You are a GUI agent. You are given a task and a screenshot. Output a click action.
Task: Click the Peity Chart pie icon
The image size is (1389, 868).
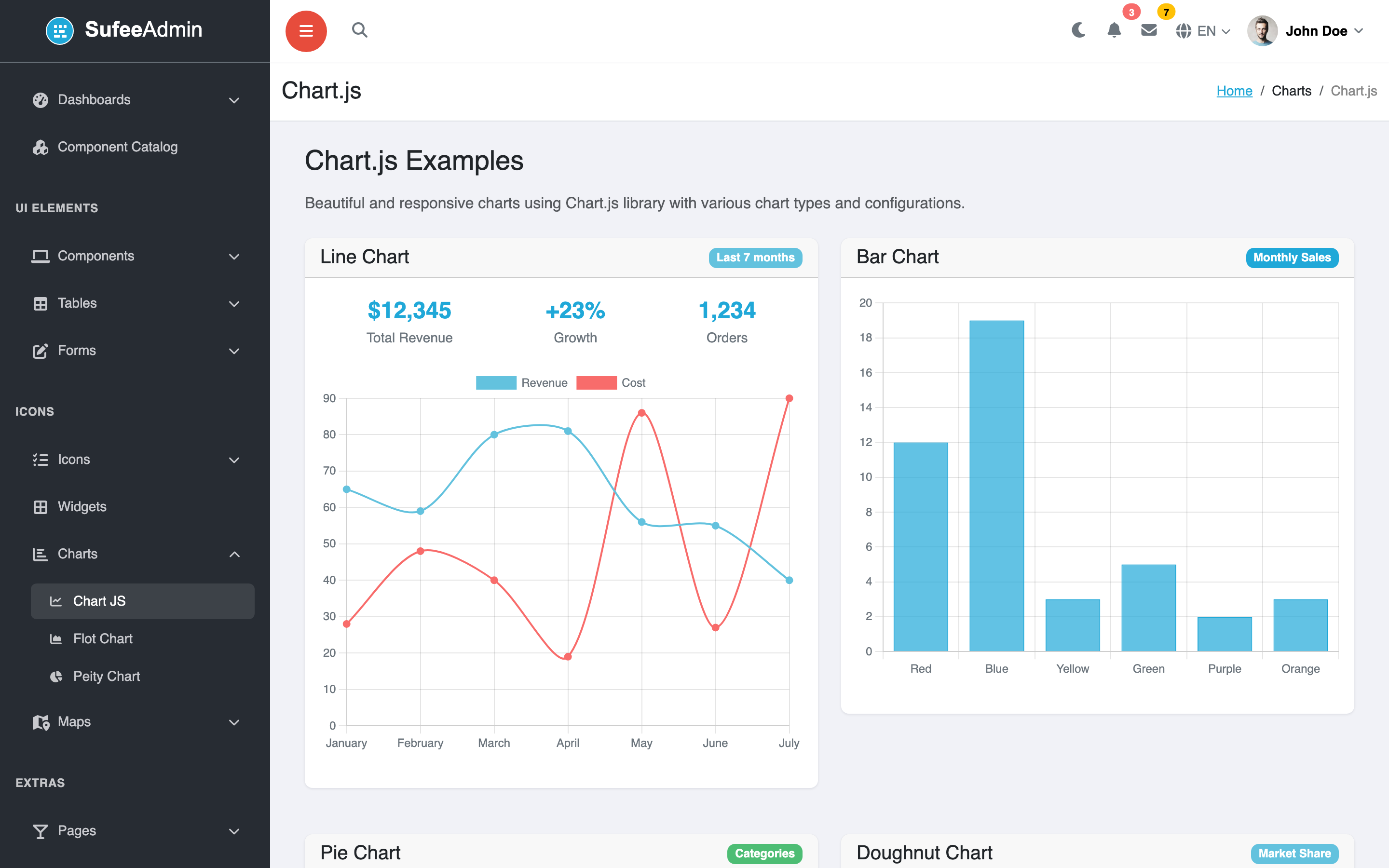click(x=55, y=677)
